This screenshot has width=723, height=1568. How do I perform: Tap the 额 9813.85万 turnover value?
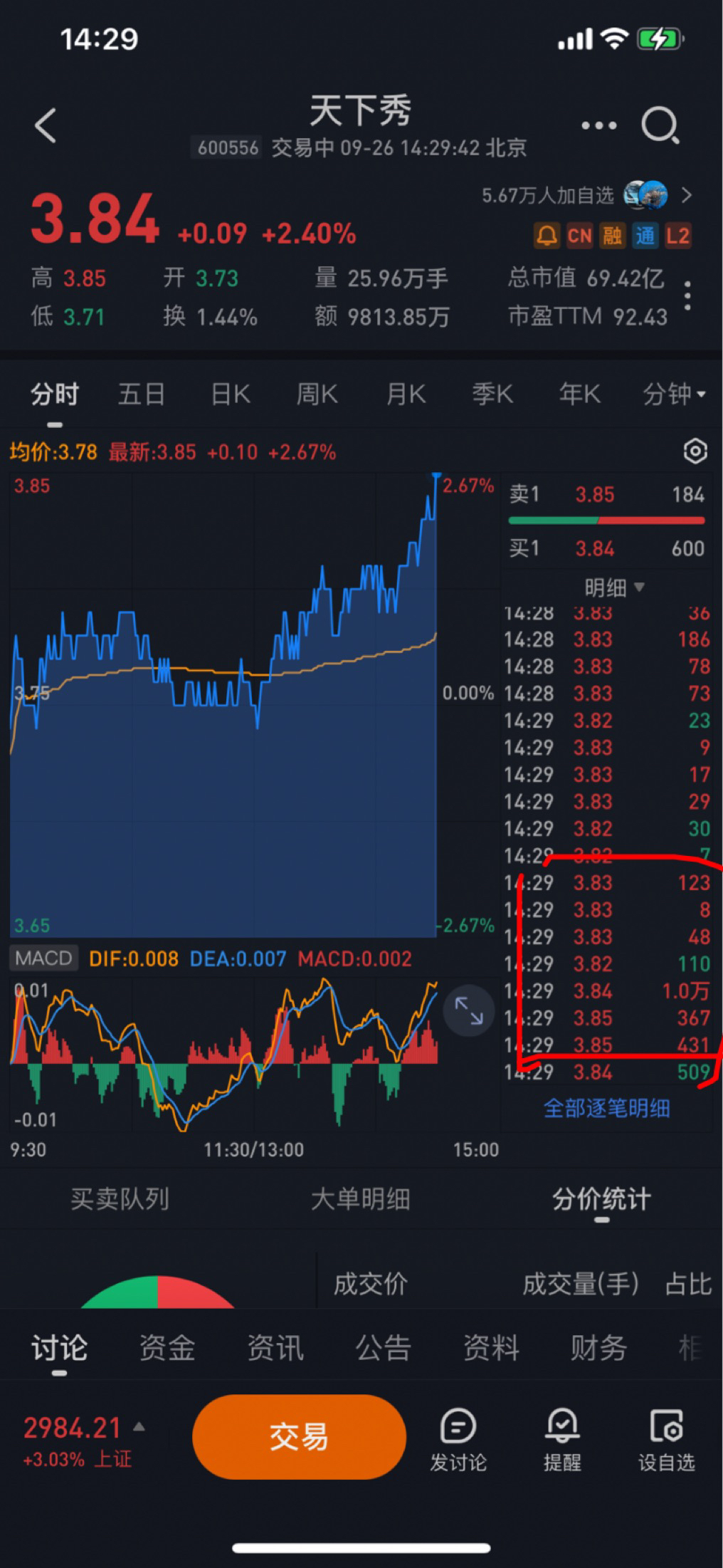(x=382, y=316)
